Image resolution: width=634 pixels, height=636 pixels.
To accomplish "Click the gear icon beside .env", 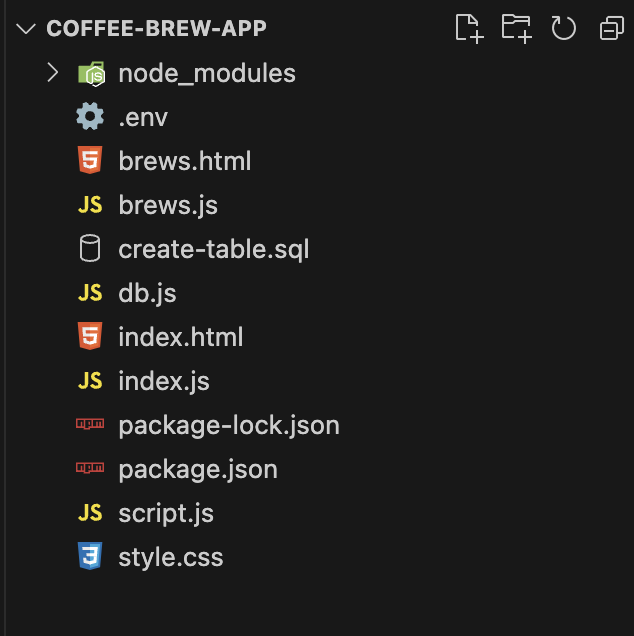I will 90,117.
